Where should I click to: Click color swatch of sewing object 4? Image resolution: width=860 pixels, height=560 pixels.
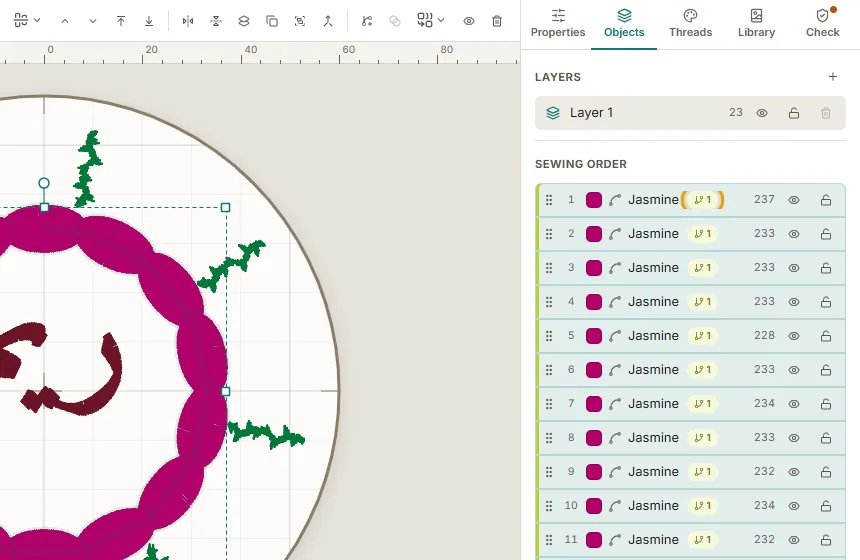pos(593,302)
